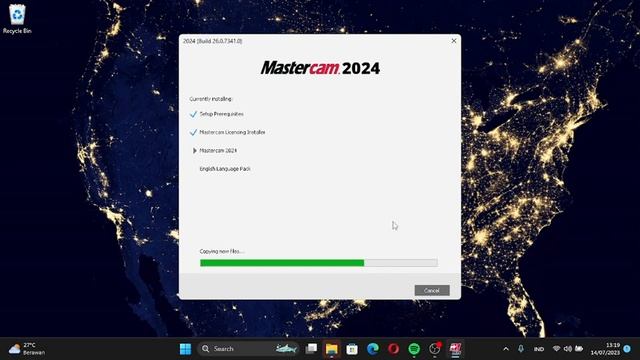Open Microsoft Store from the taskbar
This screenshot has width=640, height=360.
point(352,349)
